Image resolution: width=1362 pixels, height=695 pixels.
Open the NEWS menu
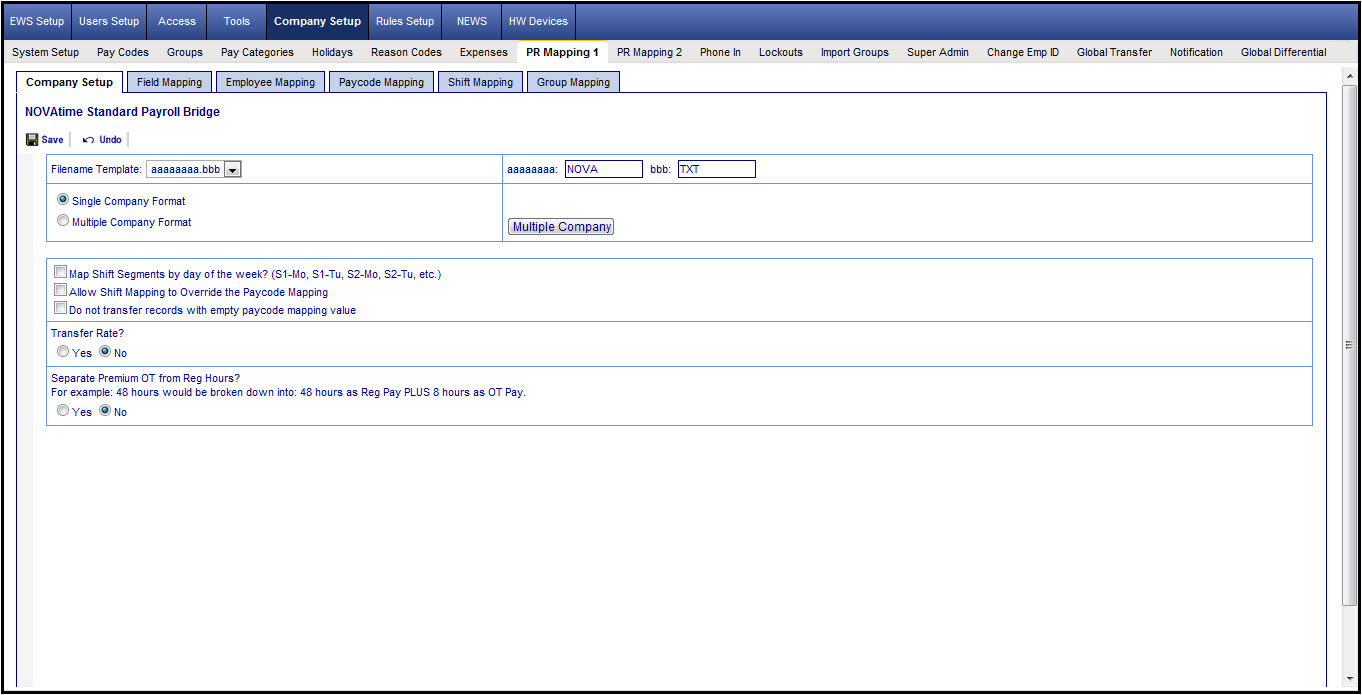pos(471,21)
